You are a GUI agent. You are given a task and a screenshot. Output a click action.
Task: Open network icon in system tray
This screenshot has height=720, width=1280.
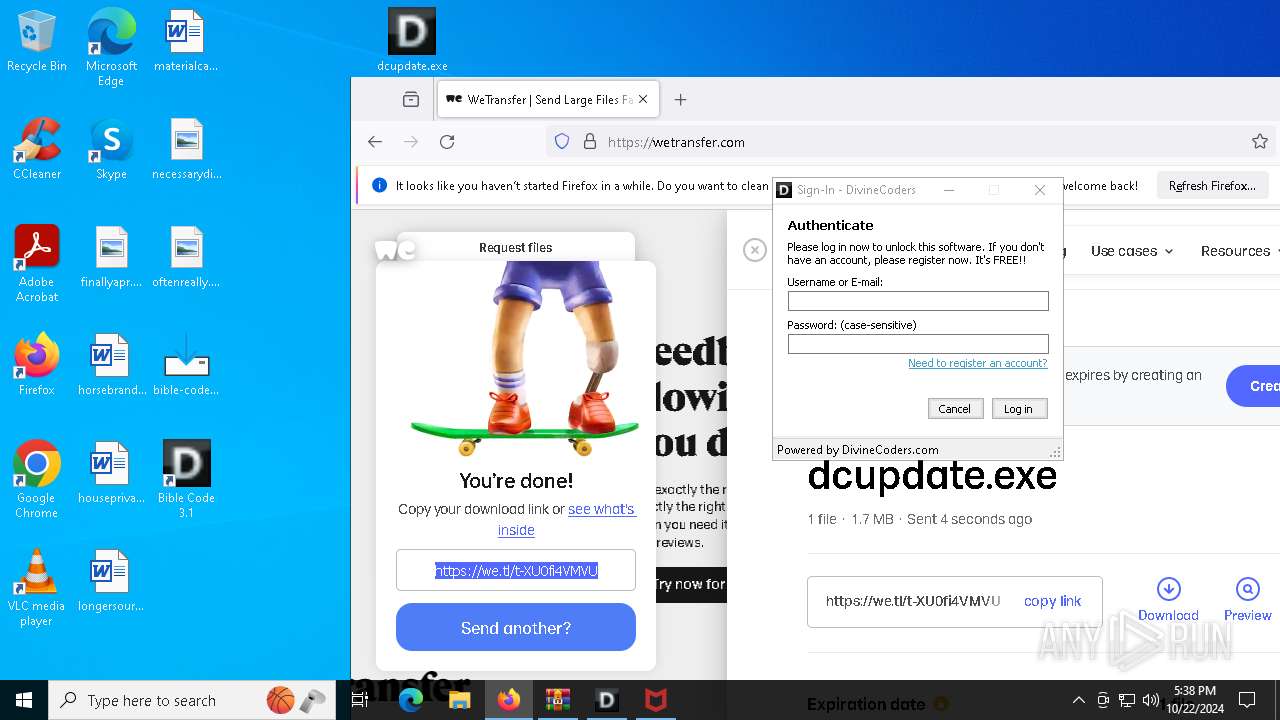click(1127, 700)
